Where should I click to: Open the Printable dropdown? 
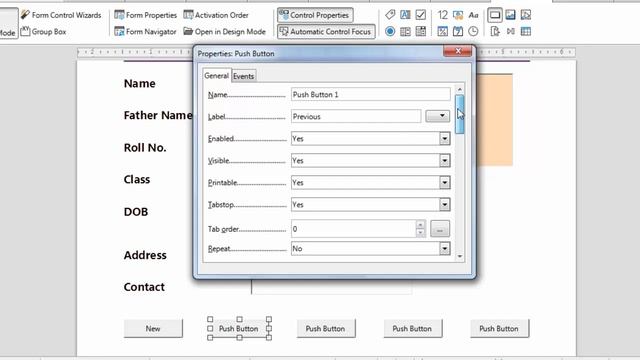pyautogui.click(x=444, y=183)
